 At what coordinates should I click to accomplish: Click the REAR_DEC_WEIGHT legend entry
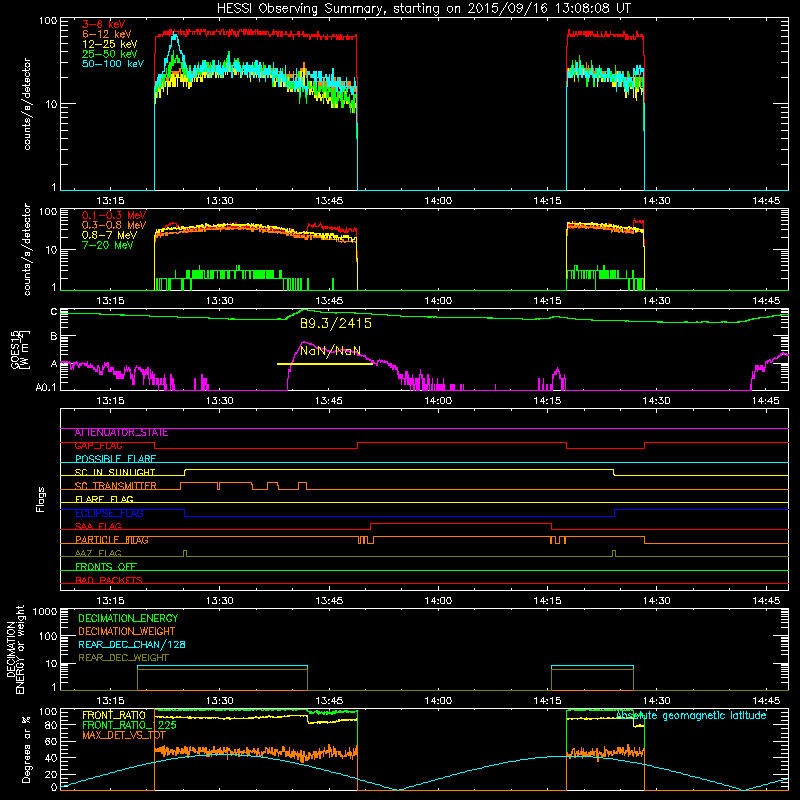coord(123,658)
